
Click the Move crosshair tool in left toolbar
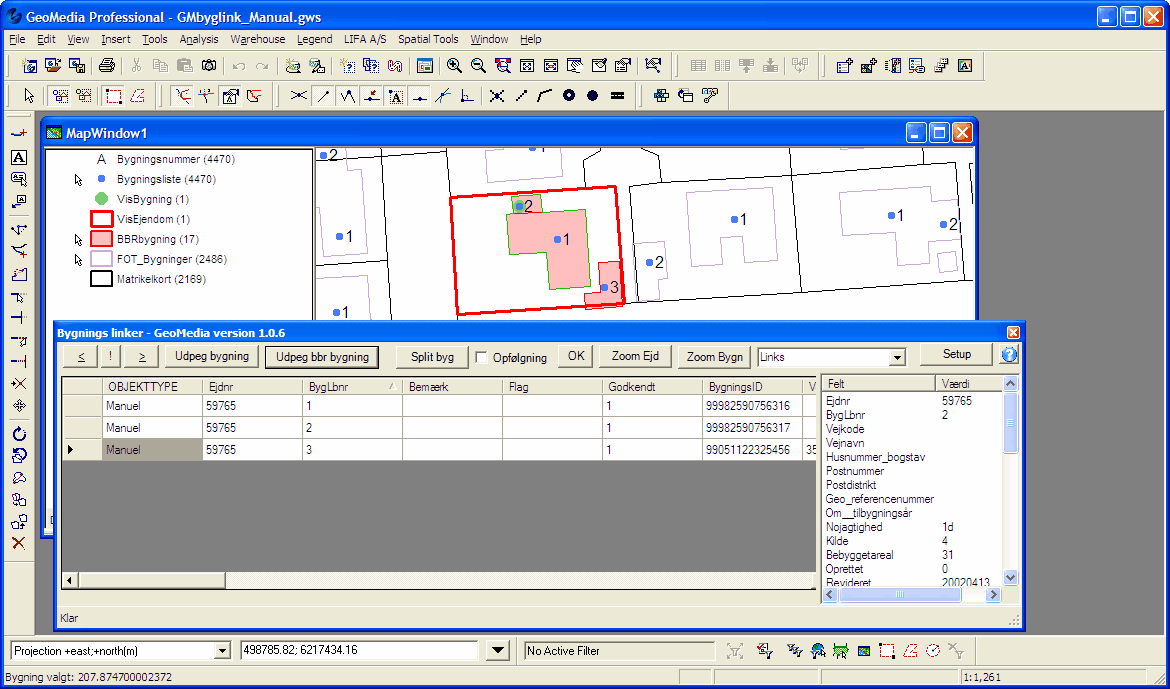(x=19, y=406)
